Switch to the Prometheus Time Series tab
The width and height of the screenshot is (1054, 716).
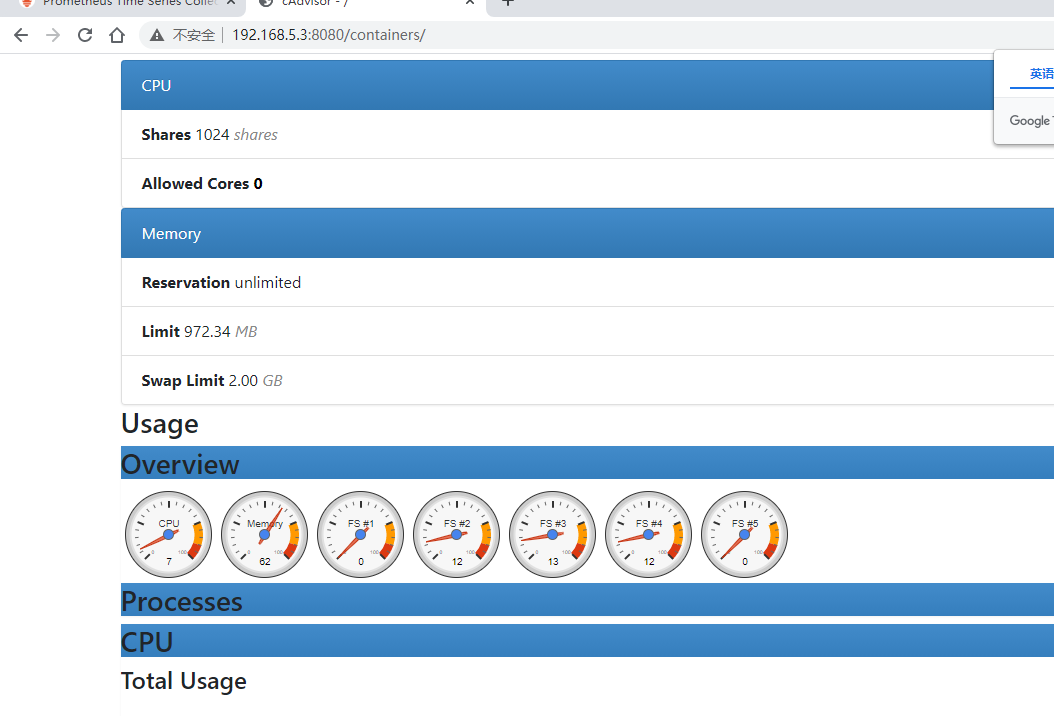pyautogui.click(x=120, y=4)
